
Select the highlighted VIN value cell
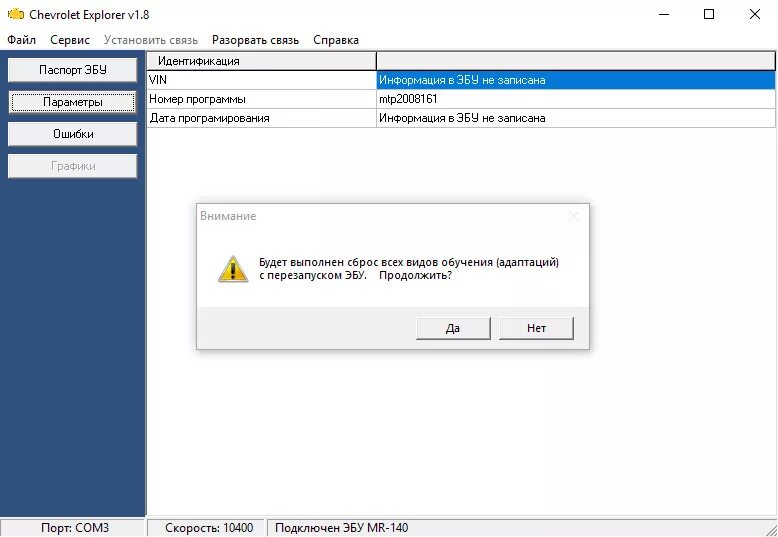click(x=576, y=80)
